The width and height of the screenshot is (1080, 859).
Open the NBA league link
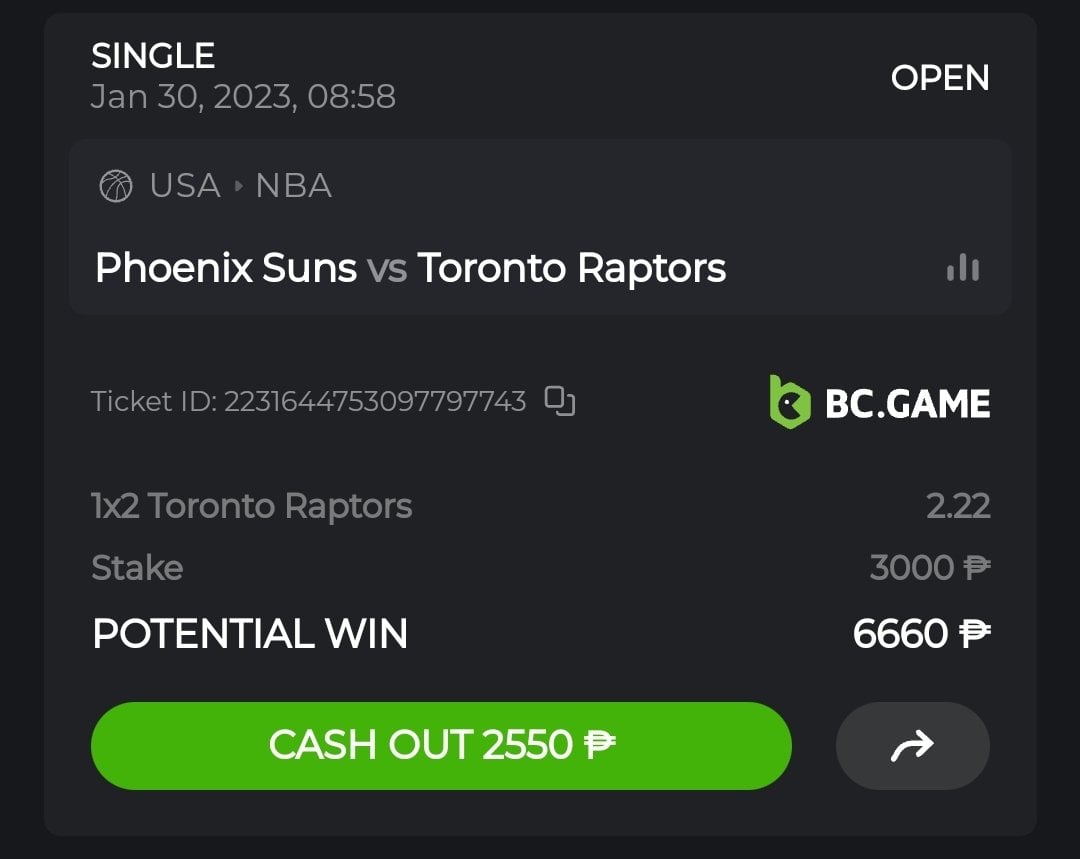(293, 186)
